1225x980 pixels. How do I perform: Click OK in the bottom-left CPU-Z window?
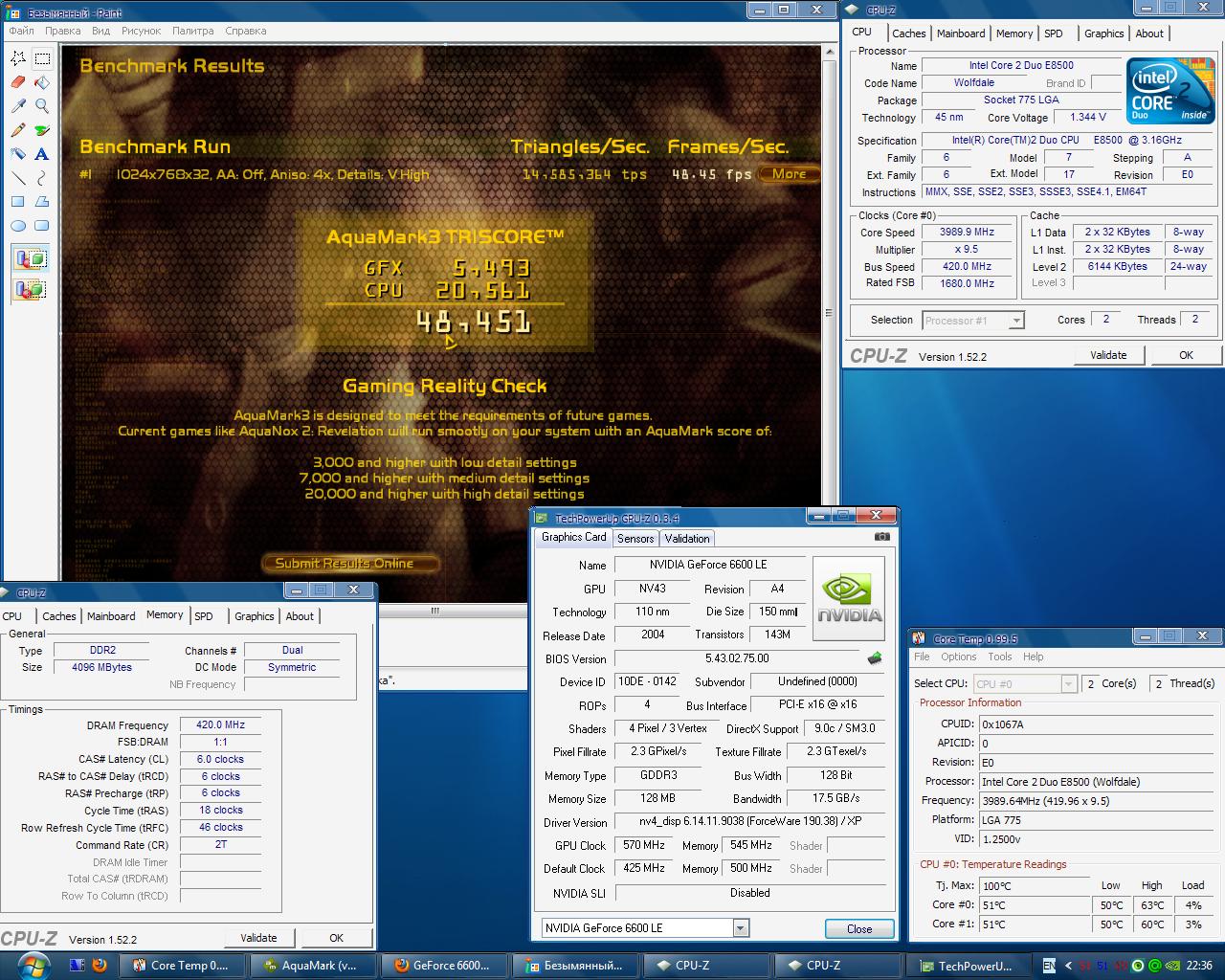pos(337,938)
